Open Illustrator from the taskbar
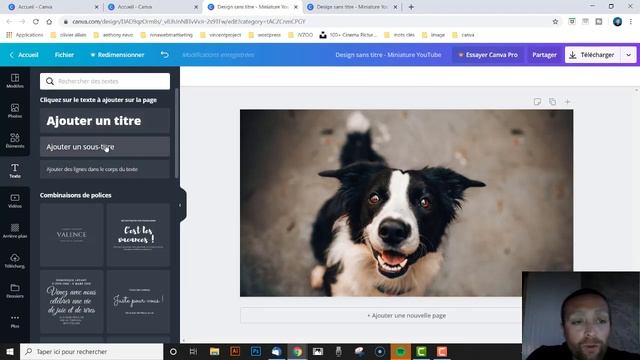This screenshot has width=640, height=360. (x=235, y=351)
